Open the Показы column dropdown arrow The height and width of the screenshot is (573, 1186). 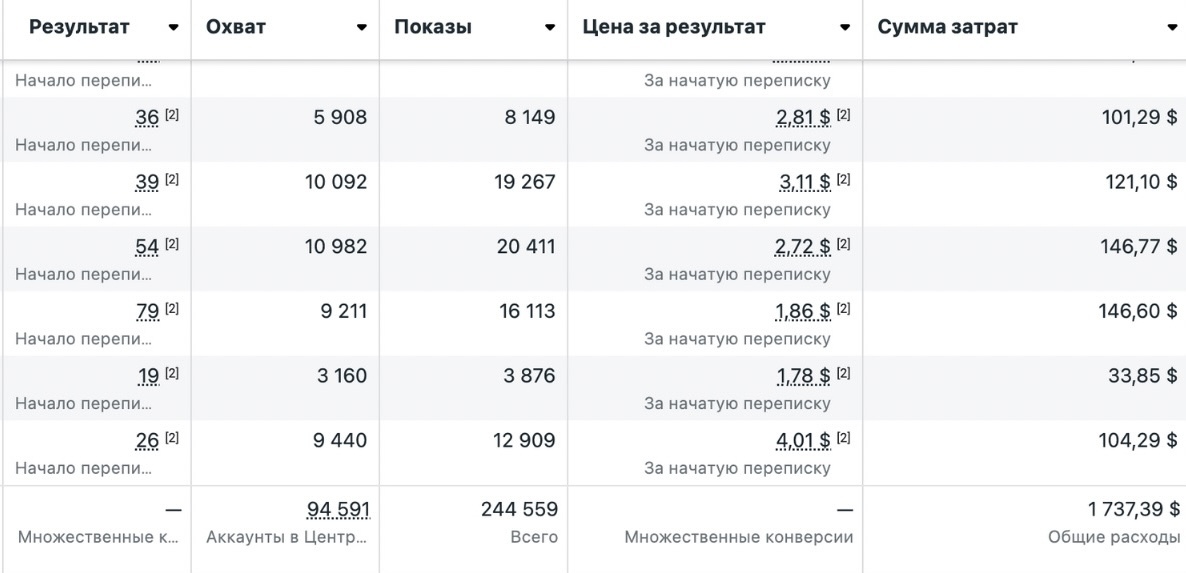coord(550,28)
